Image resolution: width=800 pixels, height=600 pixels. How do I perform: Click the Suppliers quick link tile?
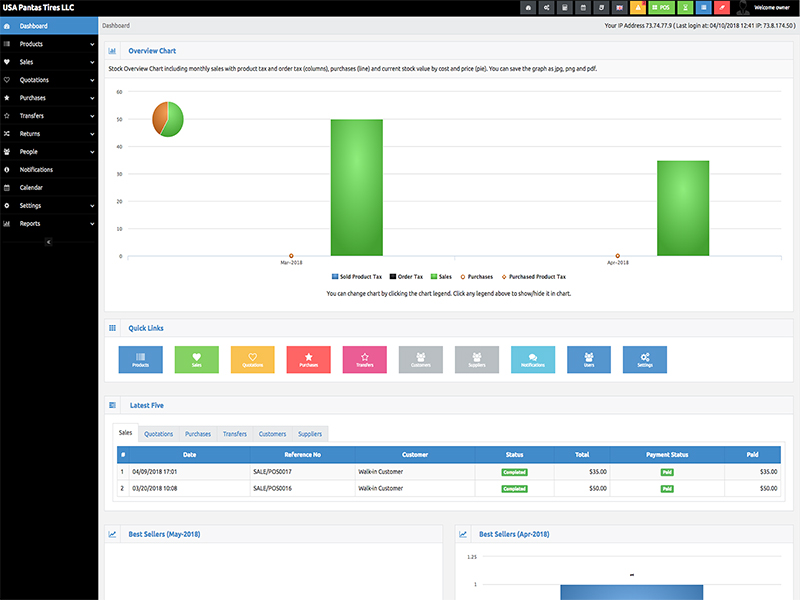[476, 360]
